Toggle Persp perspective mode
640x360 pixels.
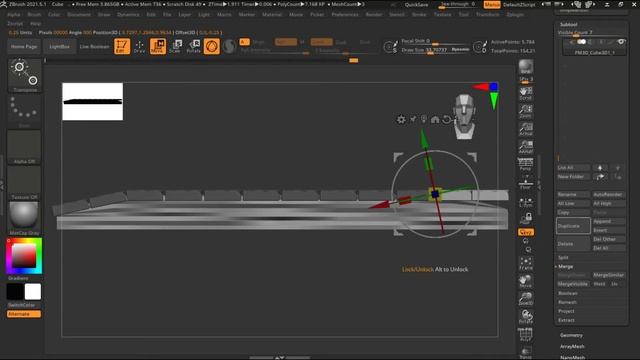525,164
